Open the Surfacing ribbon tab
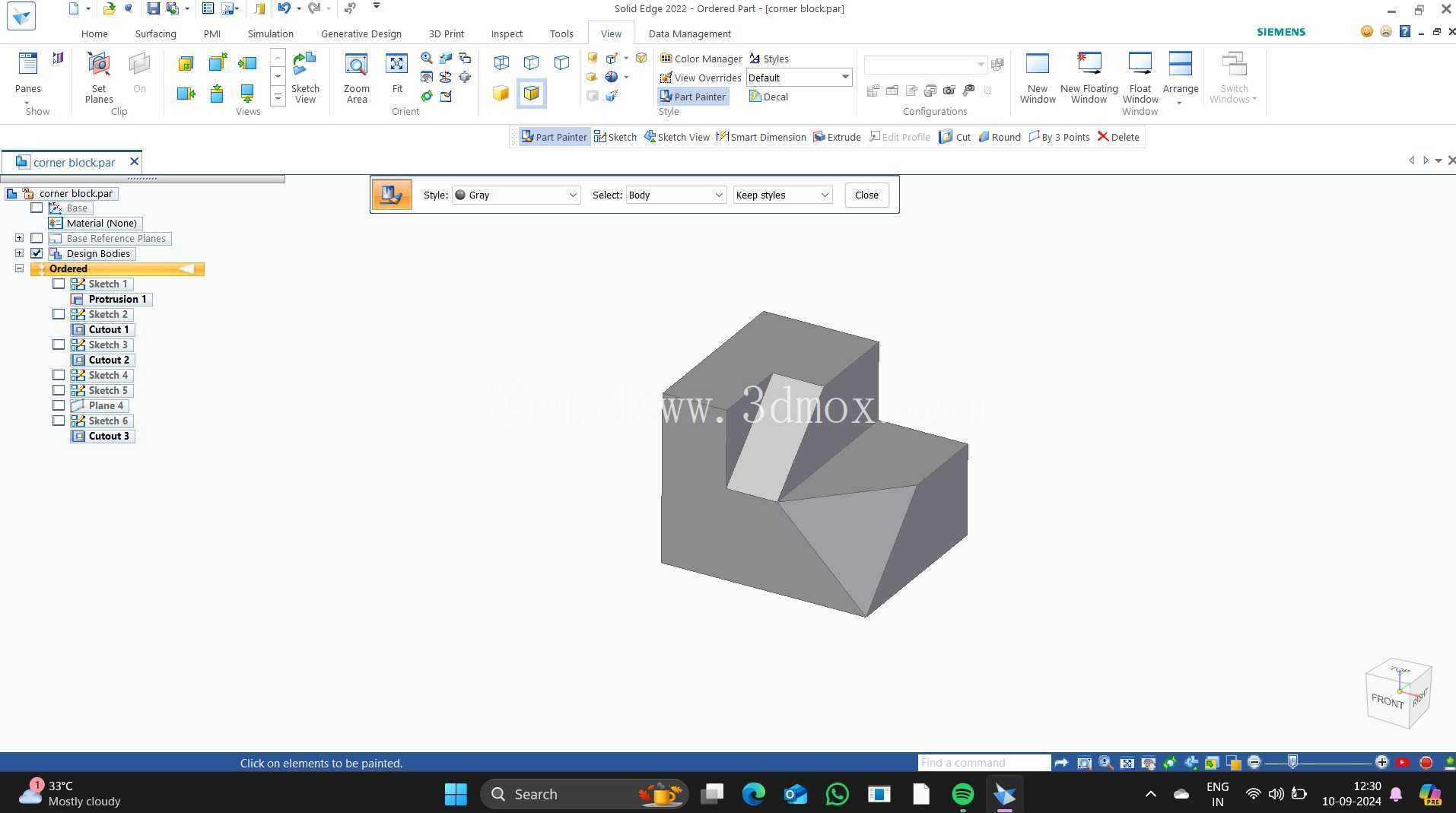The height and width of the screenshot is (813, 1456). point(155,33)
